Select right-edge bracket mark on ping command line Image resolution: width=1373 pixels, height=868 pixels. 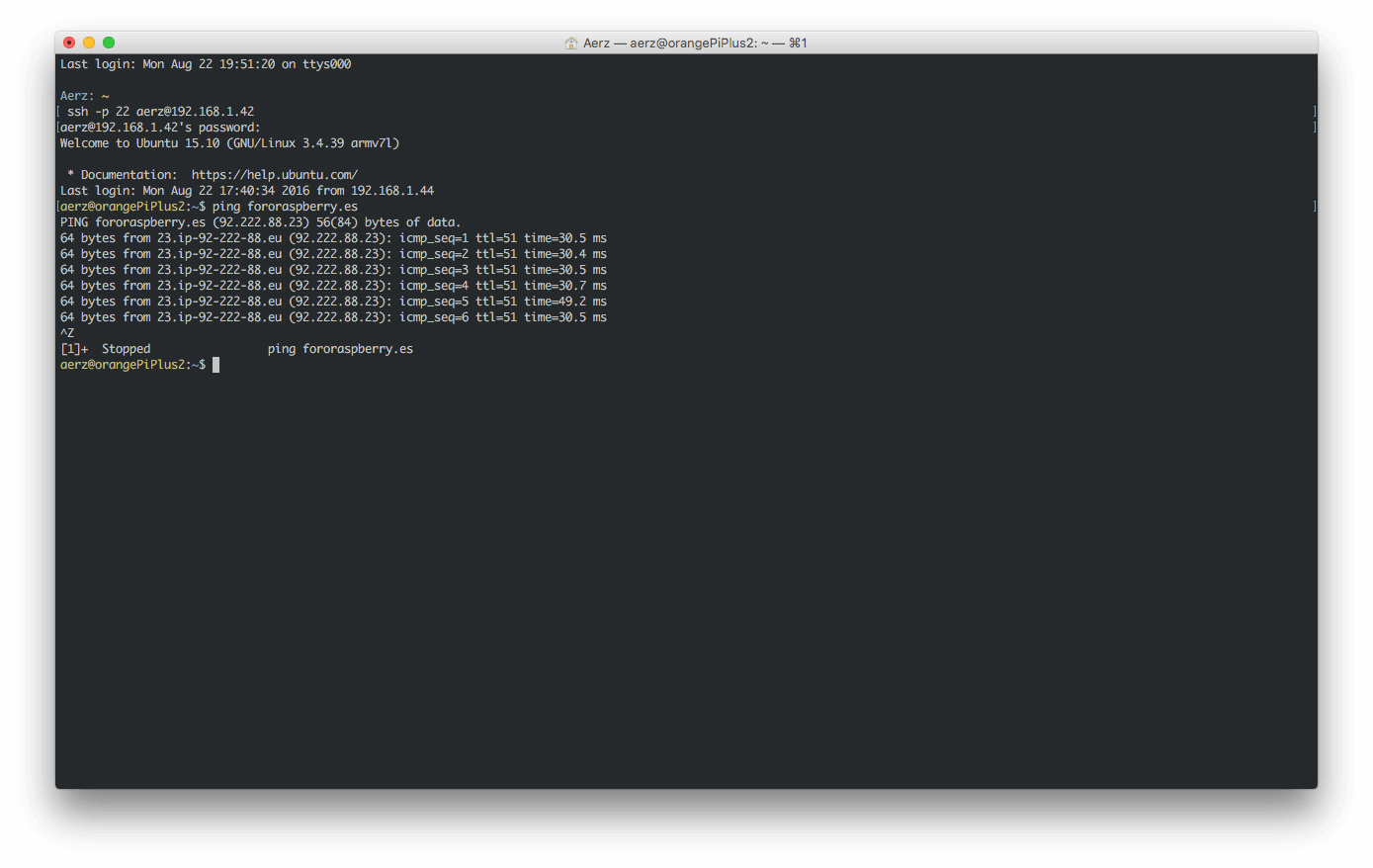point(1314,207)
